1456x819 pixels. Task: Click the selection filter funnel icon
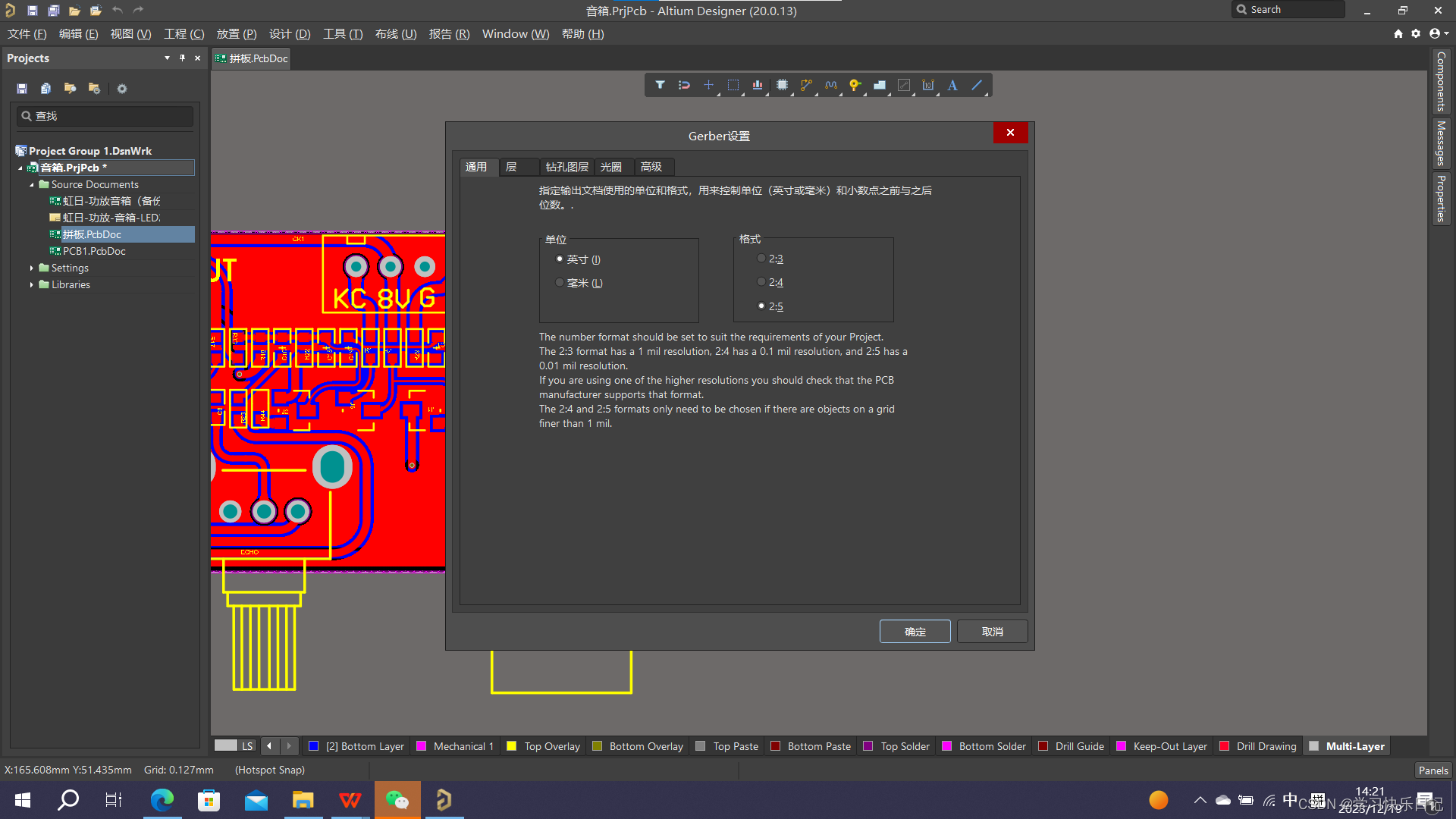(x=660, y=85)
